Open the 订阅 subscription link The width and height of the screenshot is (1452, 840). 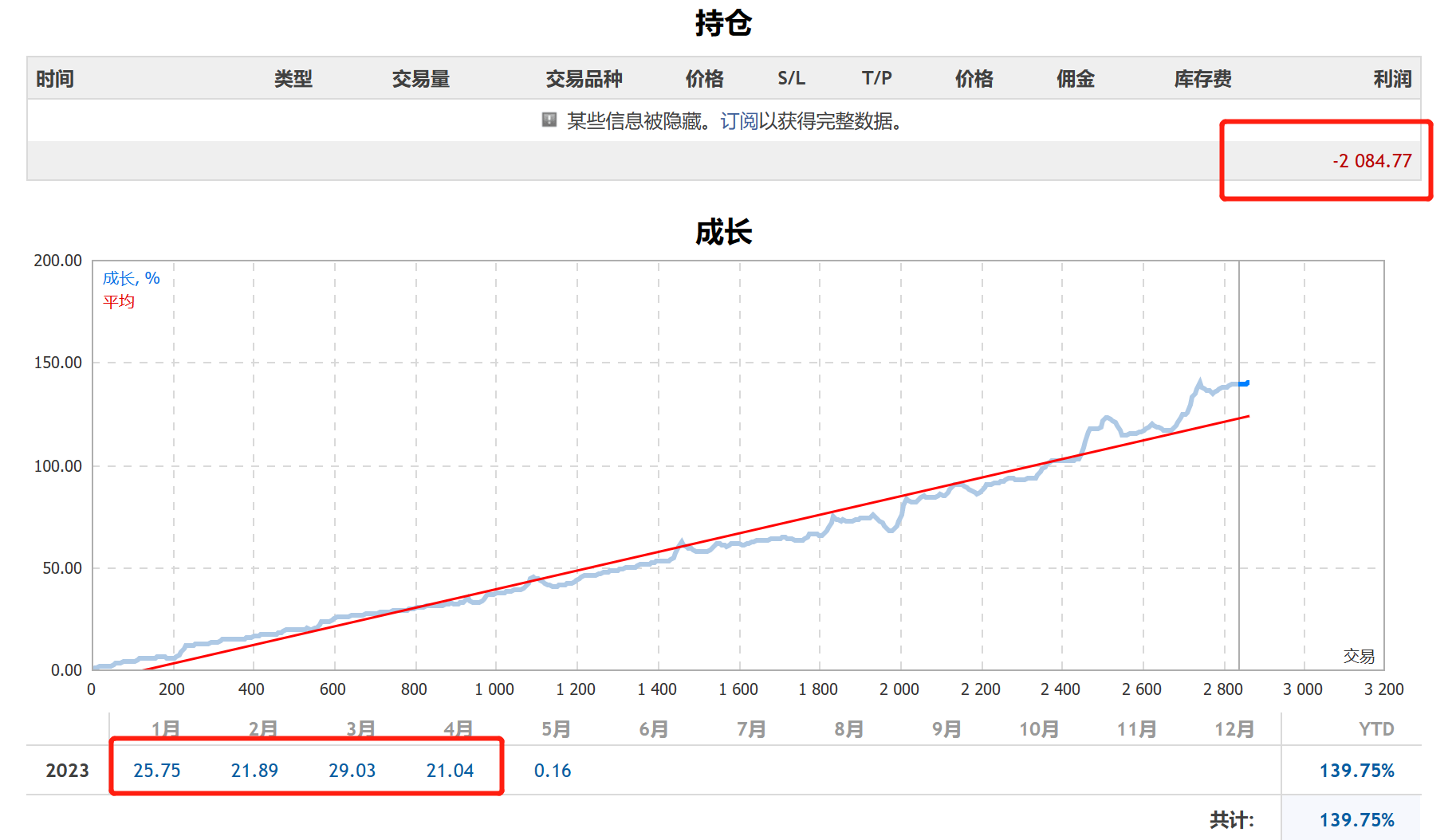[x=738, y=123]
